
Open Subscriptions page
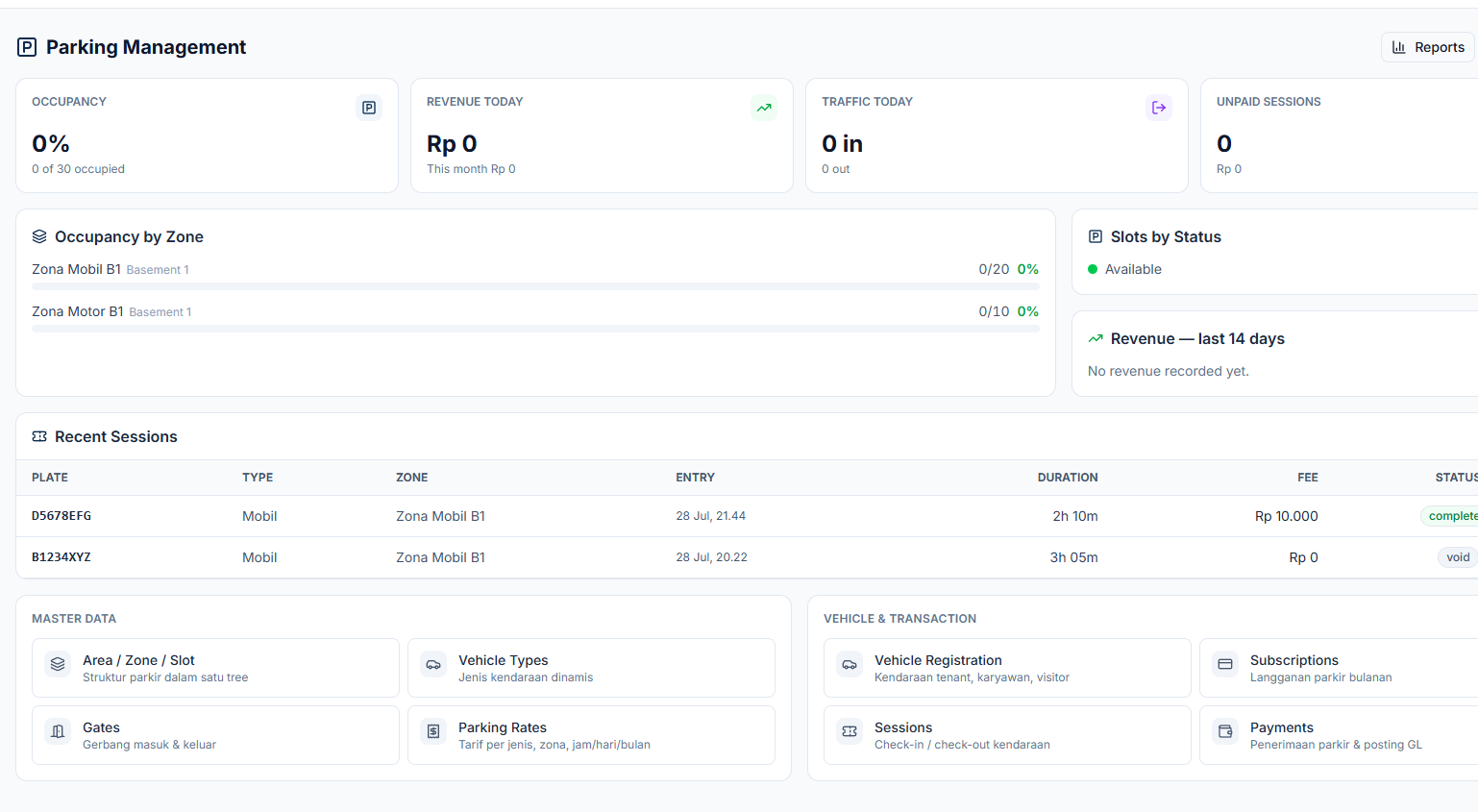tap(1339, 668)
